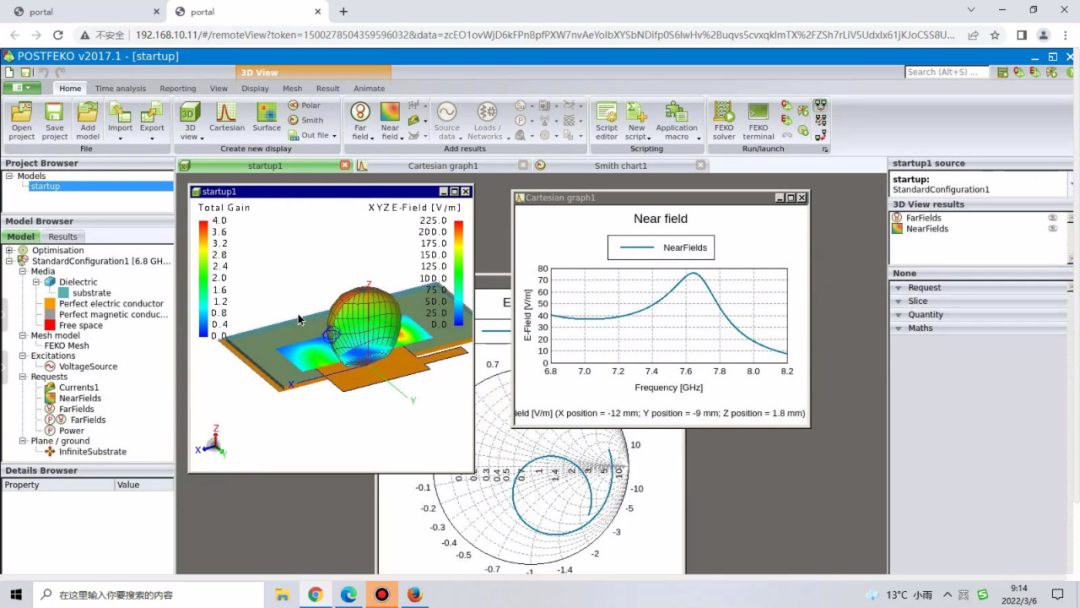Toggle visibility of FarFields result
Viewport: 1080px width, 608px height.
[1052, 218]
